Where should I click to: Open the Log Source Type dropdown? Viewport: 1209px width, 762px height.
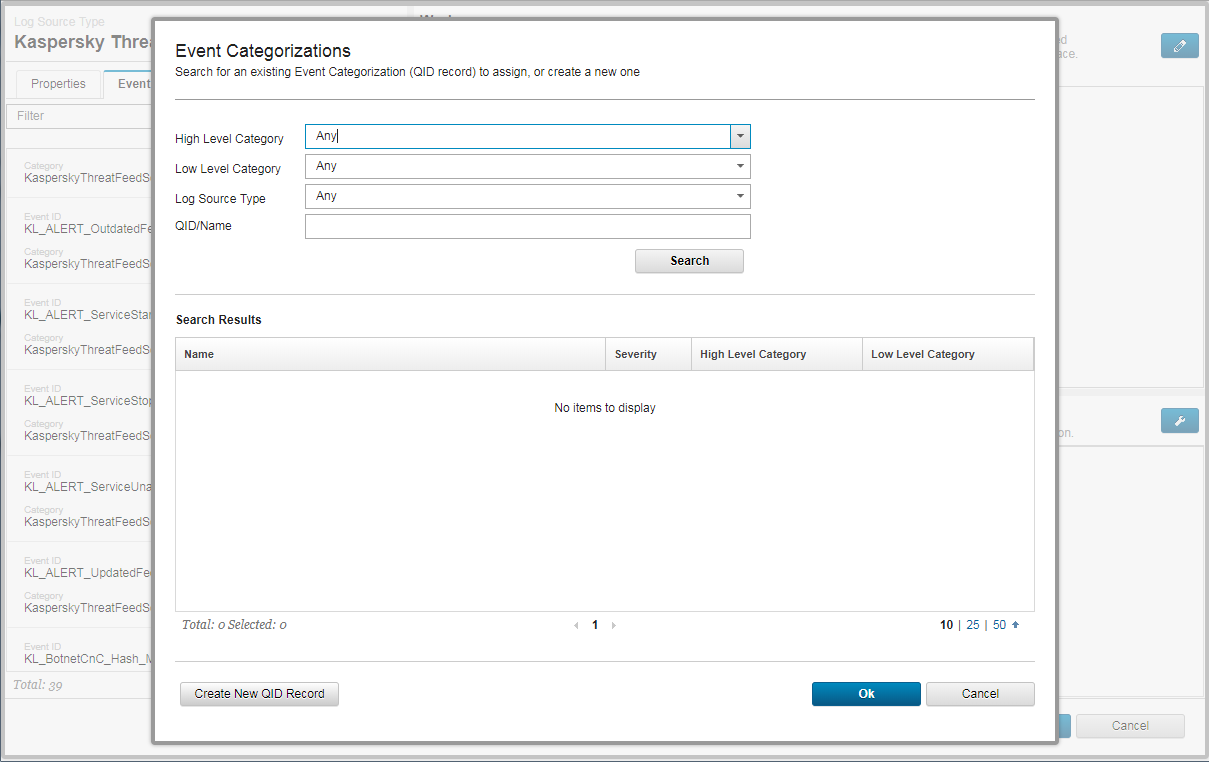[739, 196]
